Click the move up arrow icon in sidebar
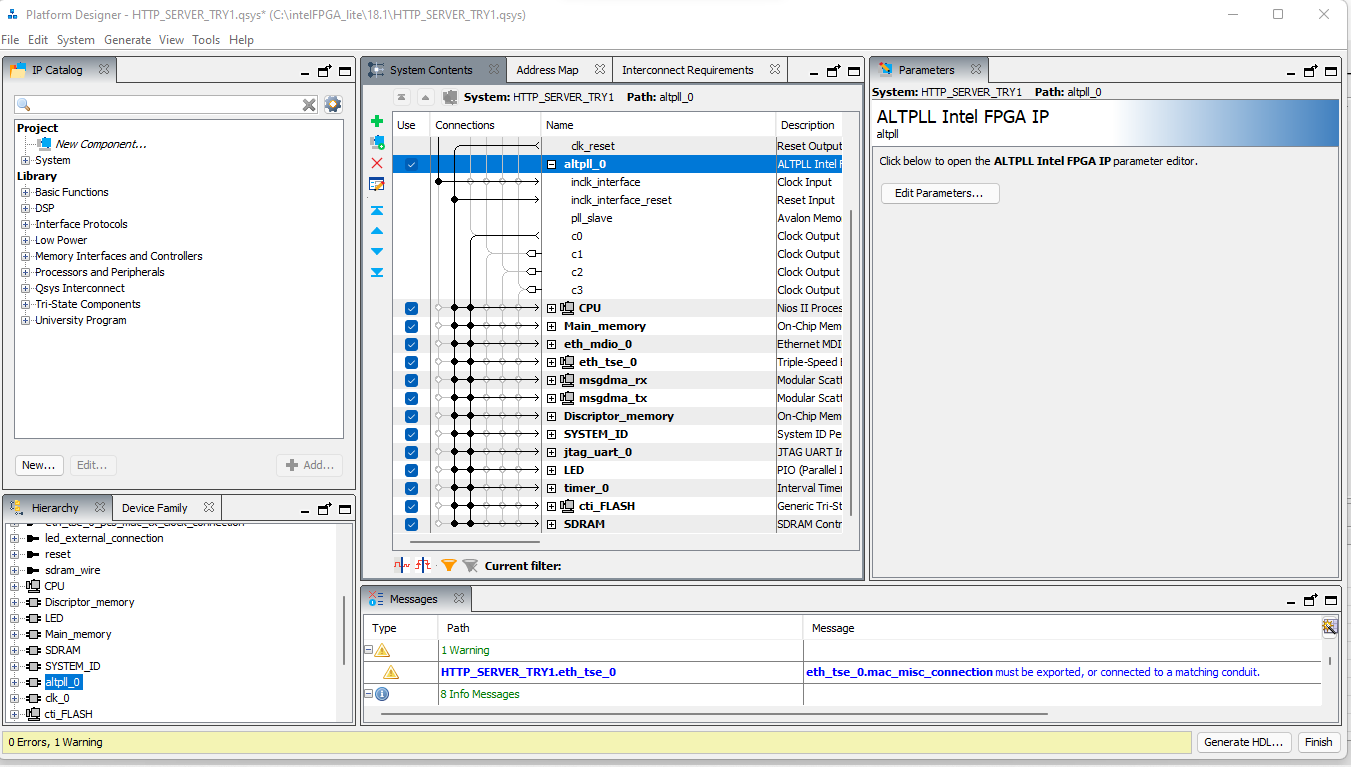This screenshot has width=1351, height=767. [x=377, y=231]
